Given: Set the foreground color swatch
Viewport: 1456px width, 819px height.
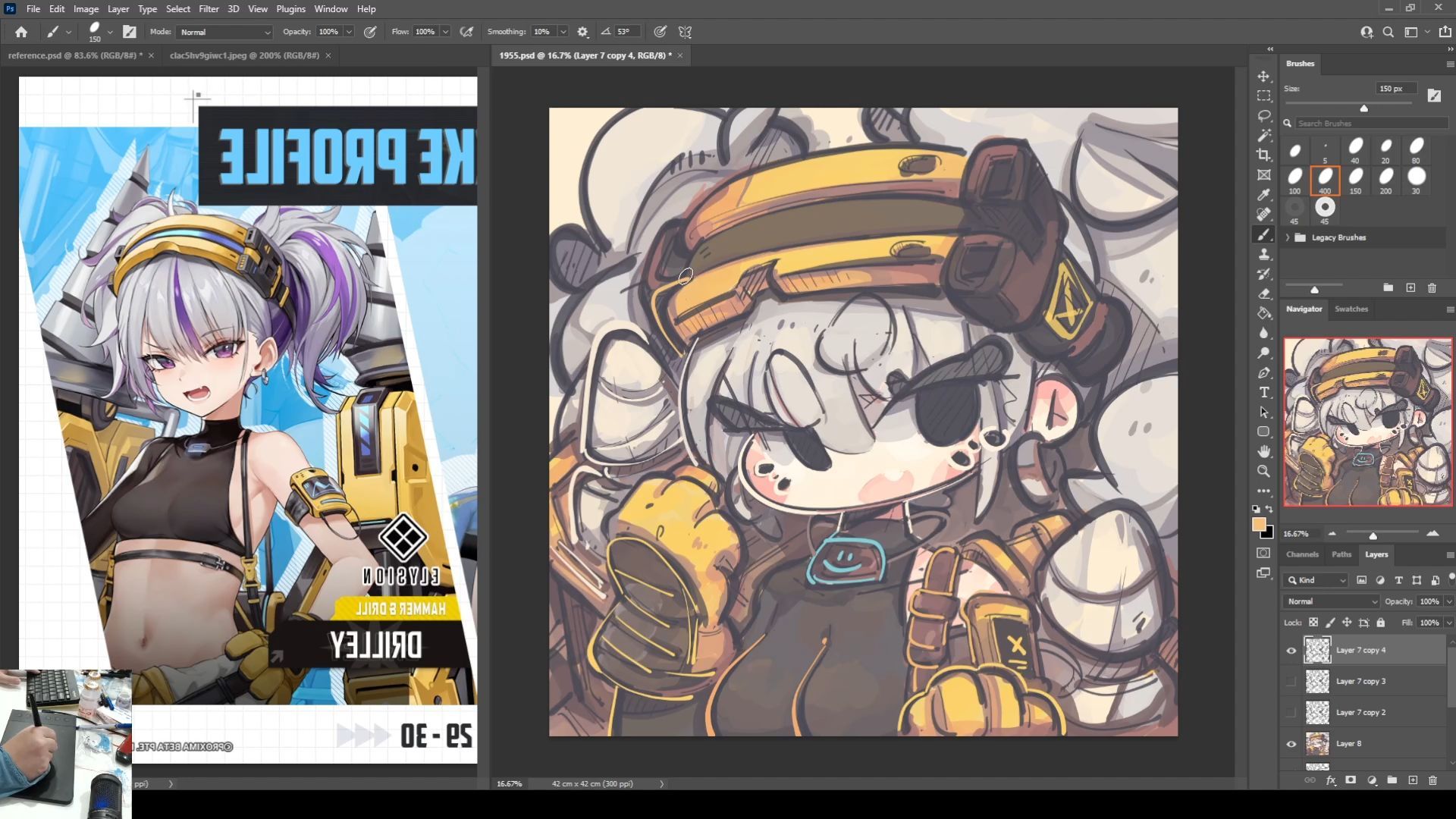Looking at the screenshot, I should pyautogui.click(x=1259, y=524).
